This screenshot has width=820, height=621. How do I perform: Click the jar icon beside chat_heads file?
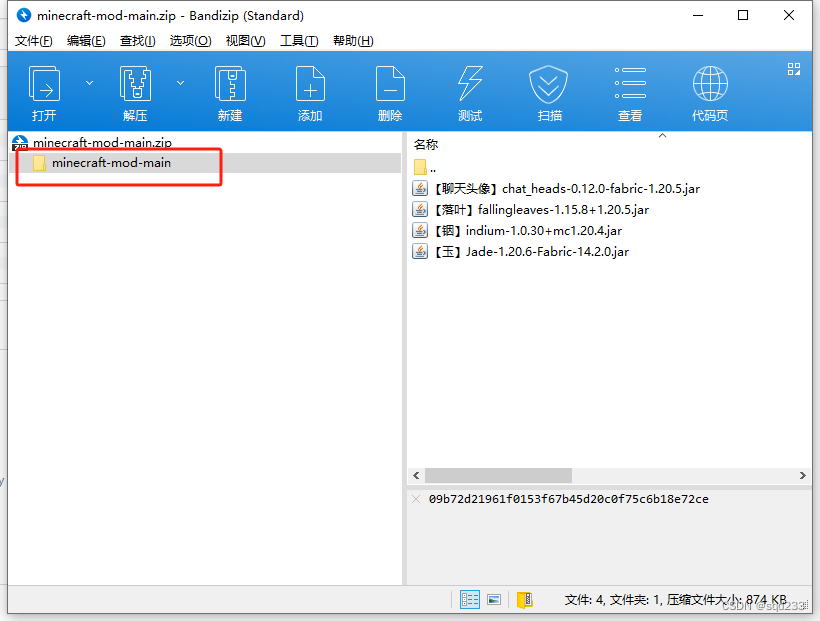[420, 188]
